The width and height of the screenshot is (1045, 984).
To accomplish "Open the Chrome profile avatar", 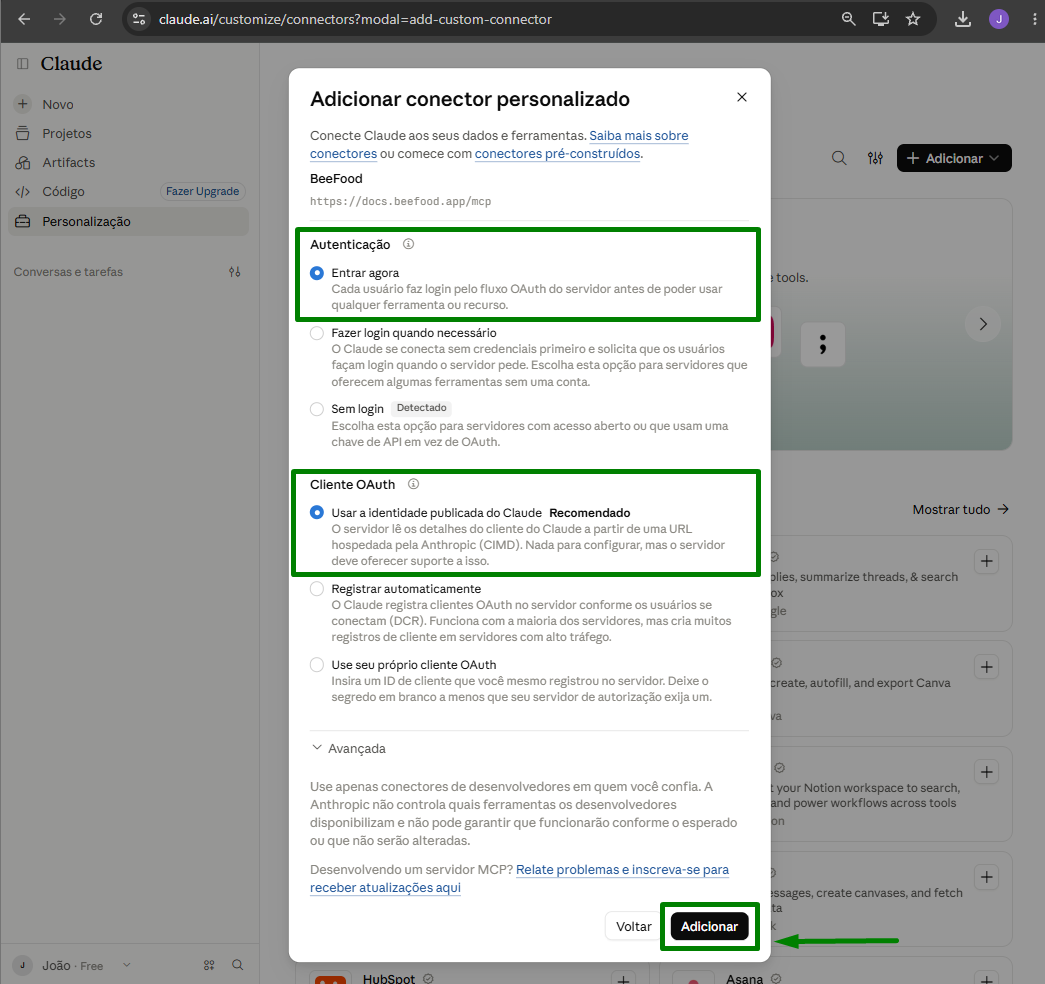I will coord(998,19).
